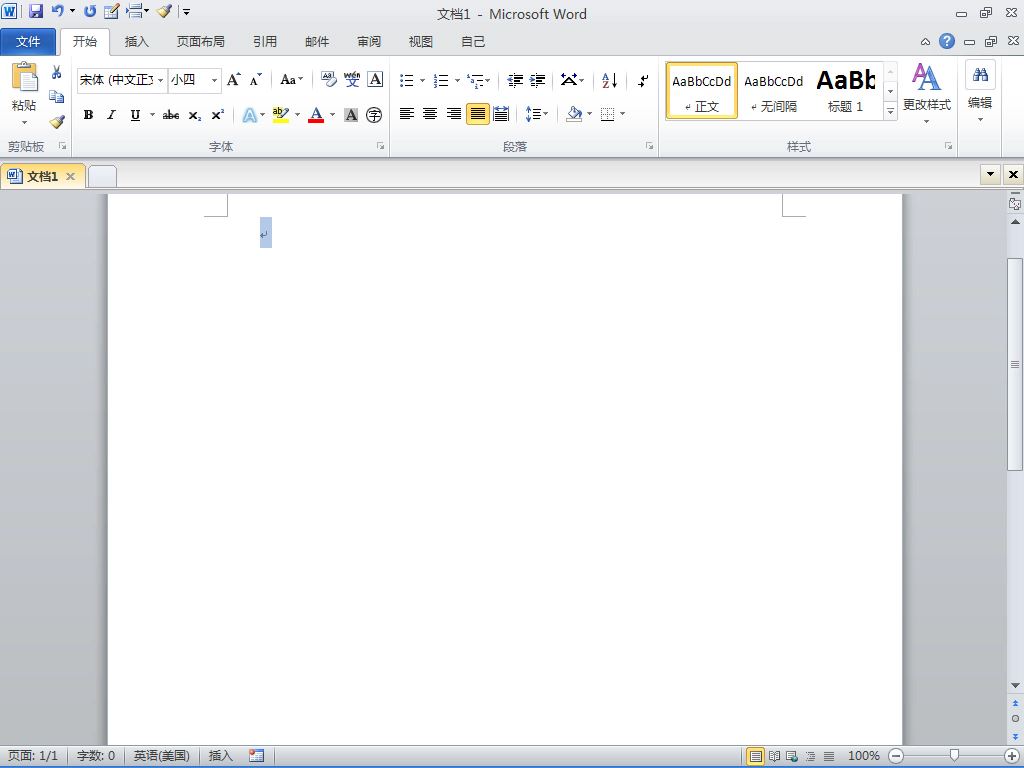1024x768 pixels.
Task: Apply the 正文 style
Action: pos(702,91)
